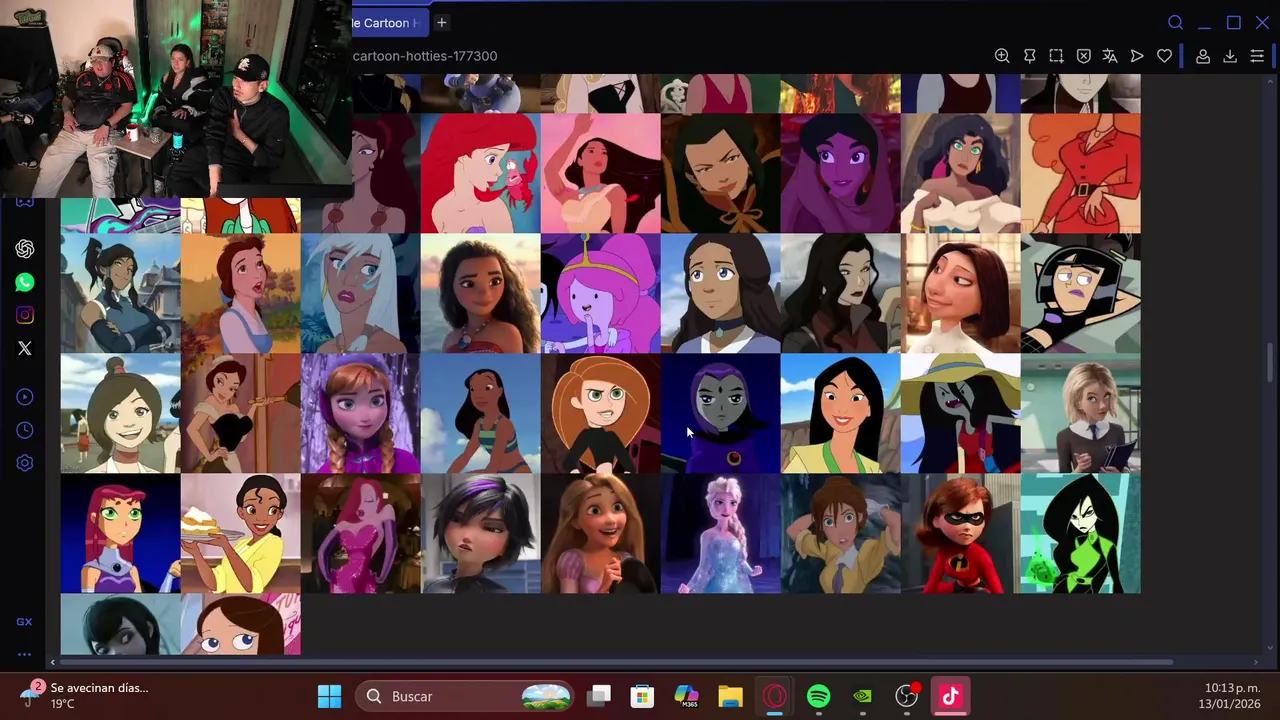Open the ad blocker shield icon
1280x720 pixels.
(x=1083, y=56)
